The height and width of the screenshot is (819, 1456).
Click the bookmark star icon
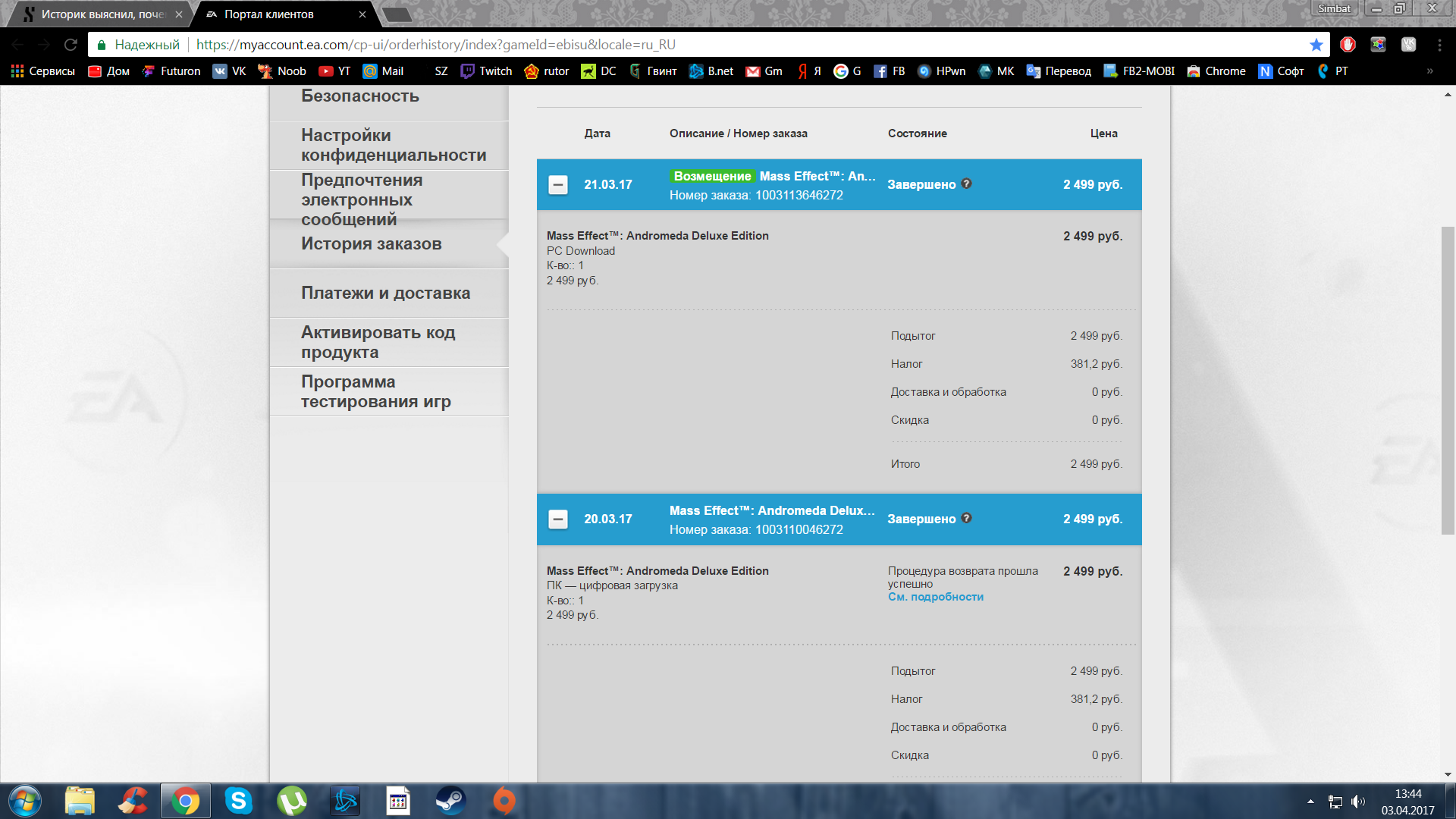(x=1316, y=45)
